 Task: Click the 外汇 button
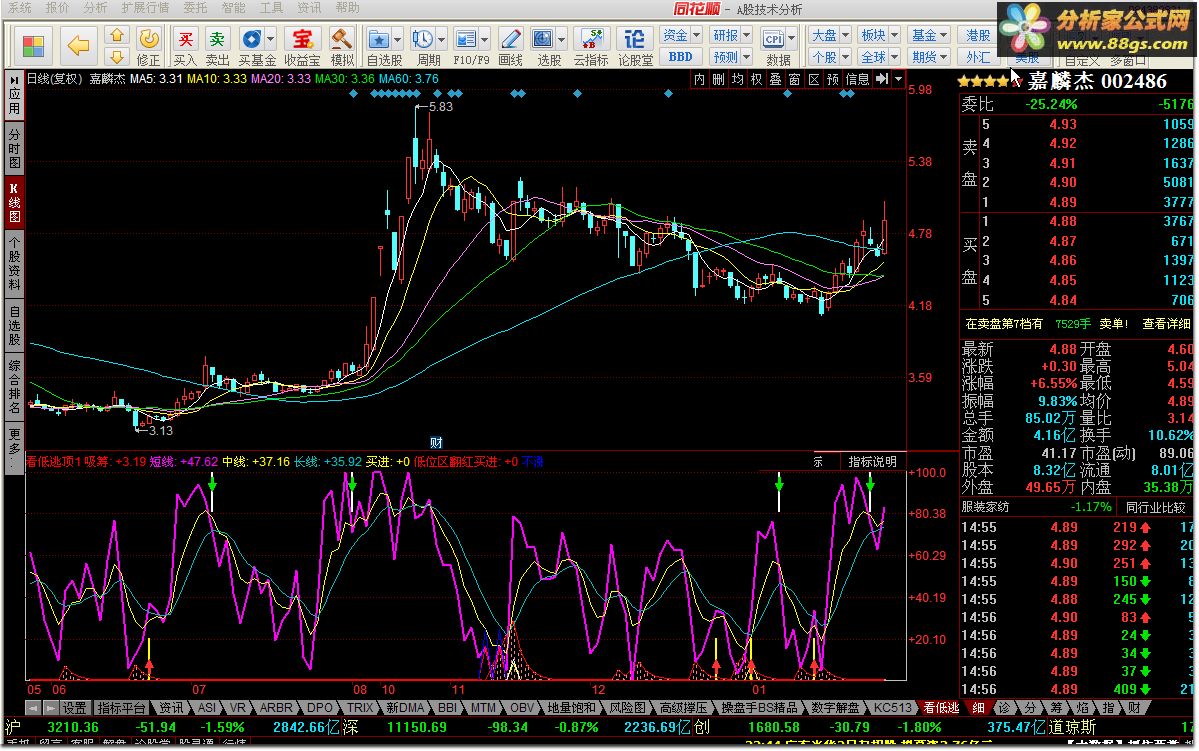[978, 57]
